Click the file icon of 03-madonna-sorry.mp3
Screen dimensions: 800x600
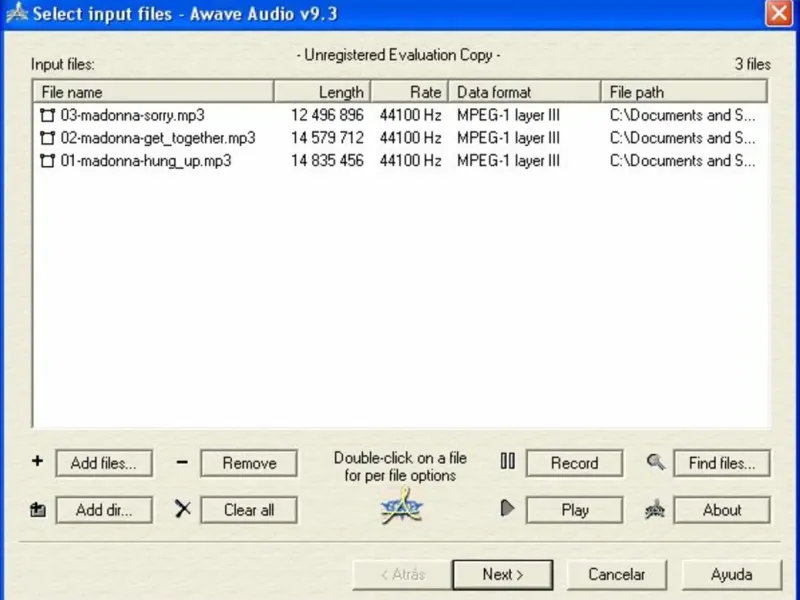(47, 115)
